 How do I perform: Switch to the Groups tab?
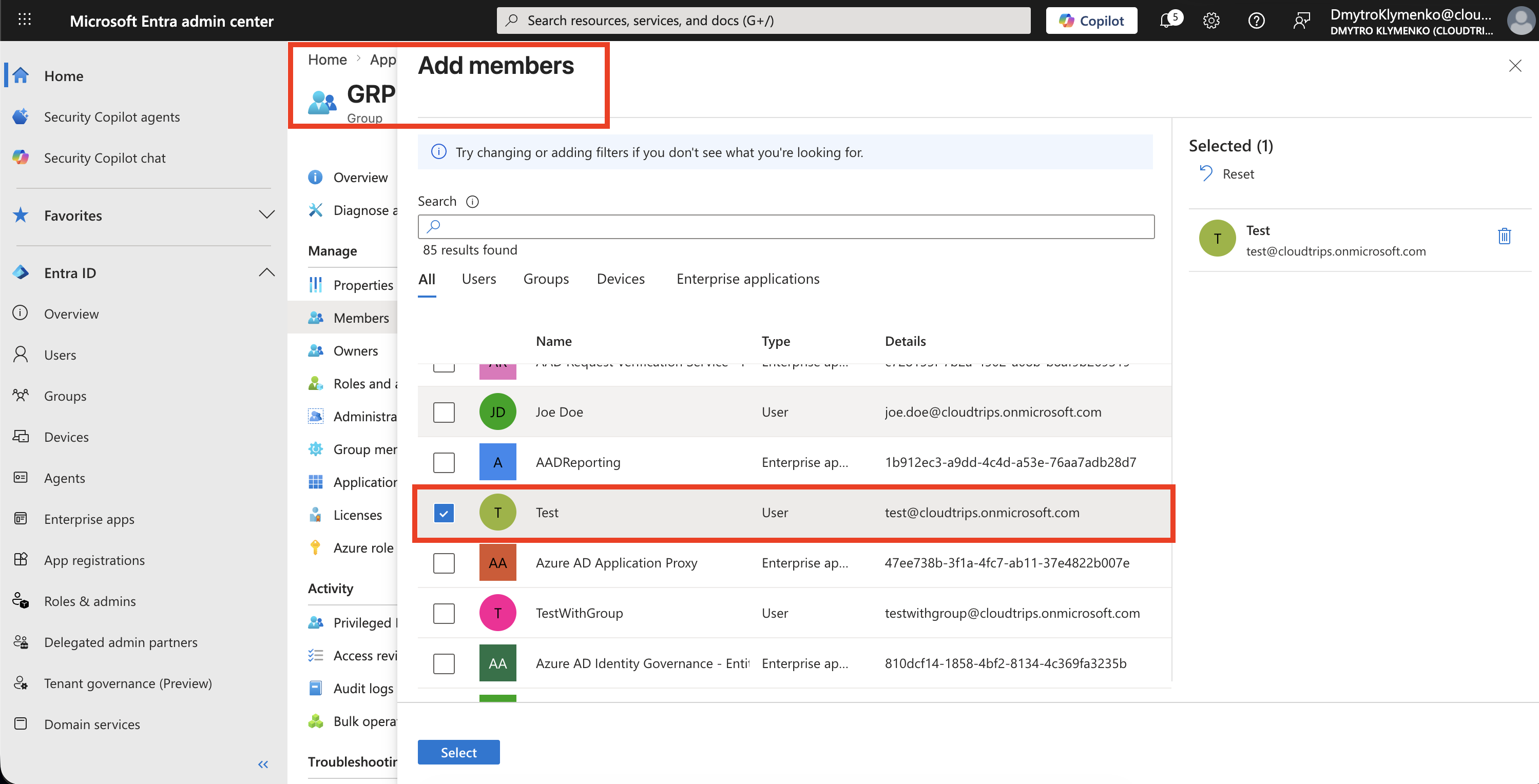point(546,279)
